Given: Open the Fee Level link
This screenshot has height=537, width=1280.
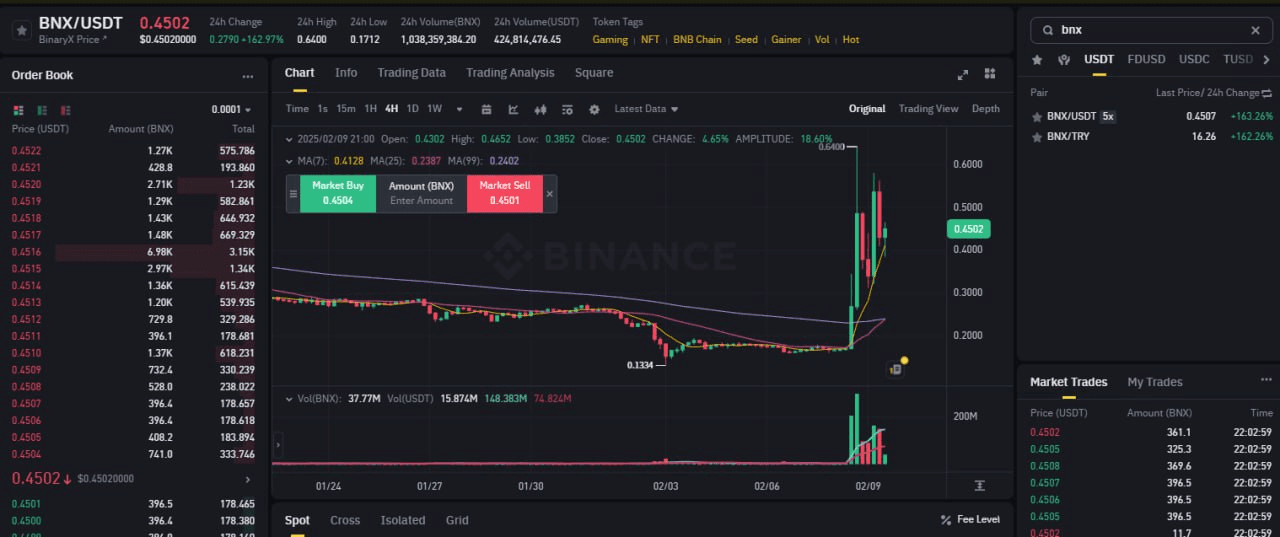Looking at the screenshot, I should (970, 520).
